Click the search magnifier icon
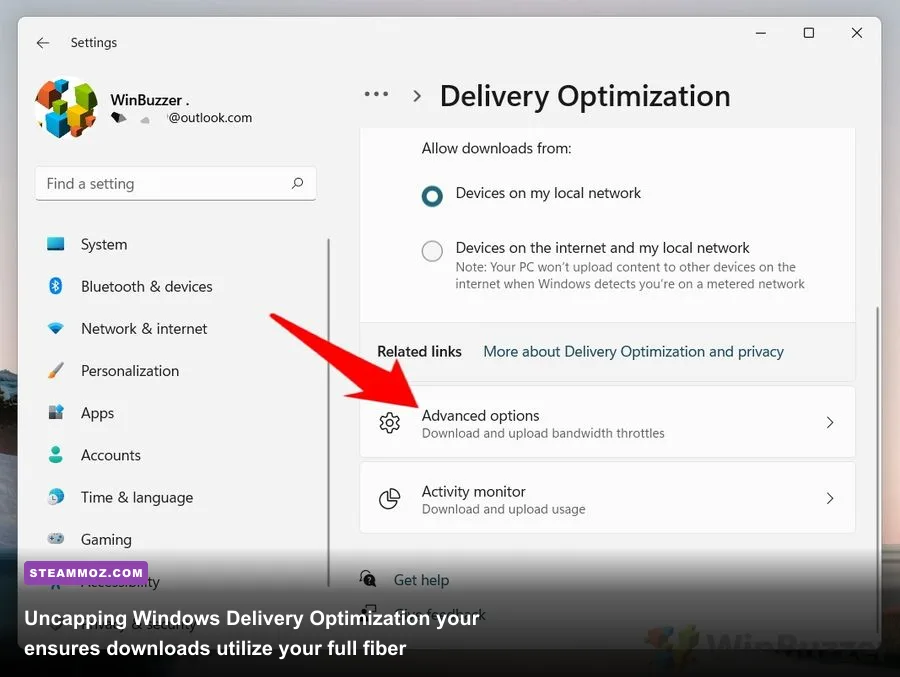The image size is (900, 677). point(297,183)
